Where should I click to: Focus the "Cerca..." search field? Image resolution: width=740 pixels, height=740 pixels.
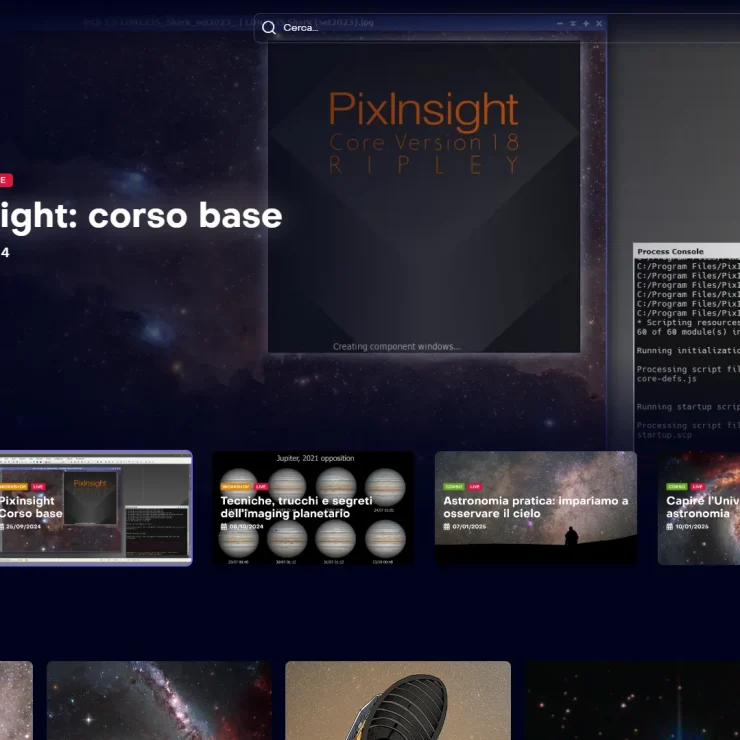coord(496,28)
